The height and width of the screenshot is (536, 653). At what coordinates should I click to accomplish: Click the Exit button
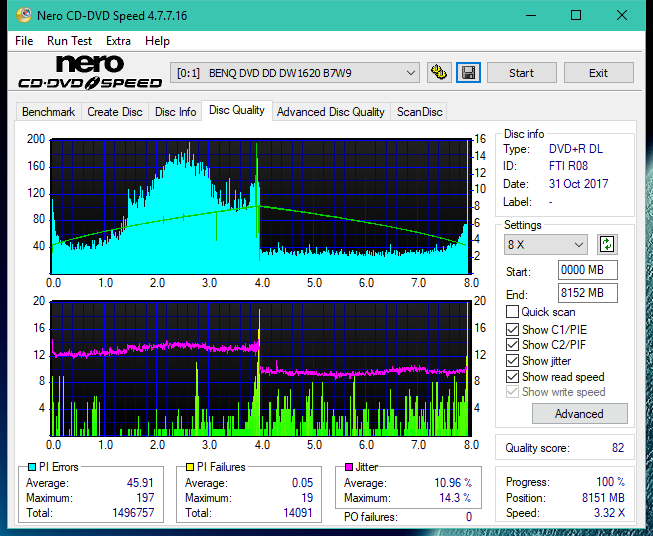[x=598, y=73]
